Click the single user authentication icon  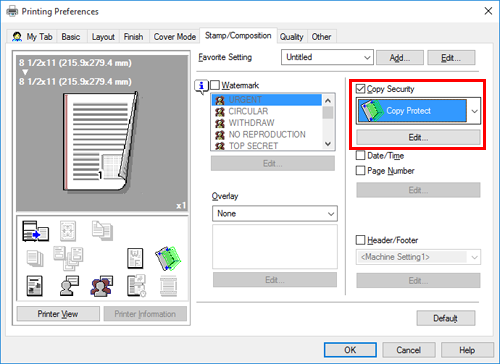(69, 286)
